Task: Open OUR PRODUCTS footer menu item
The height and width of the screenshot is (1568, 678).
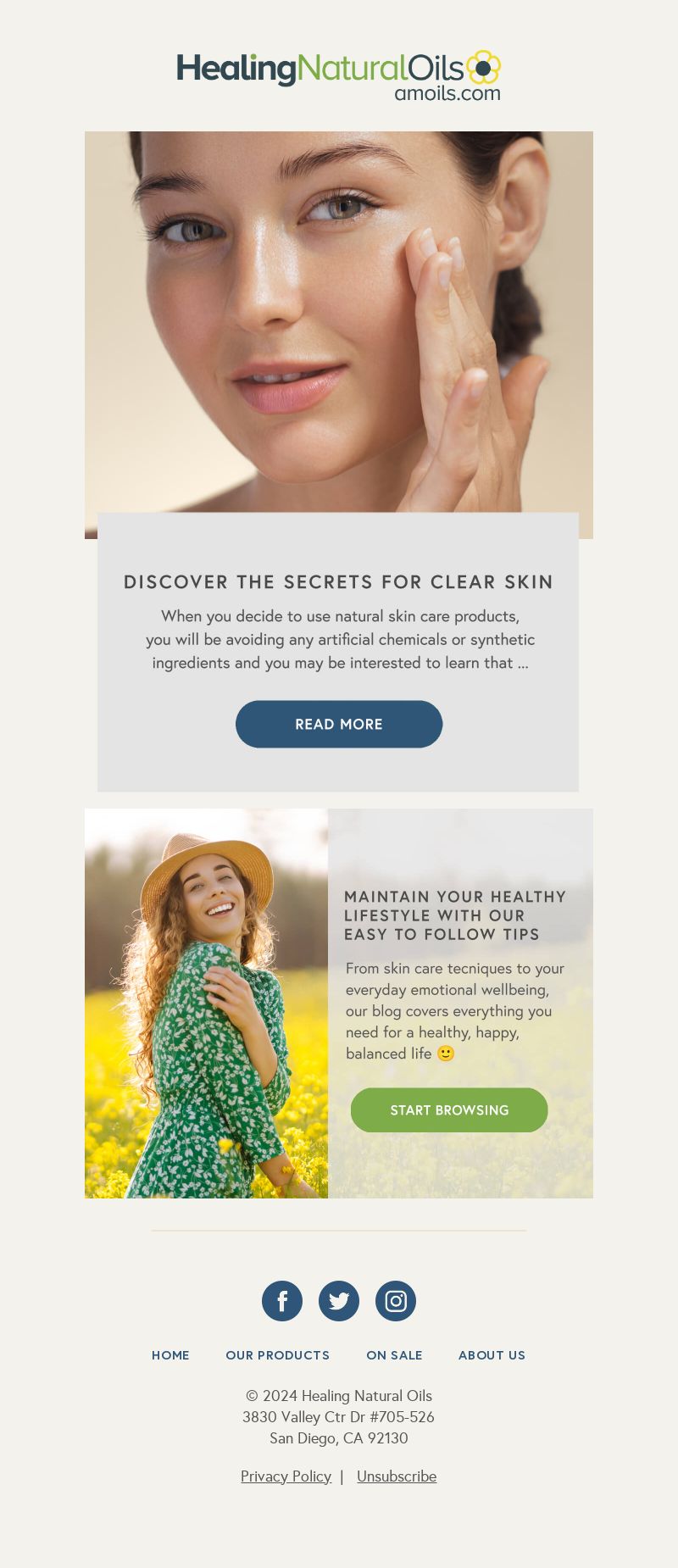Action: coord(277,1355)
